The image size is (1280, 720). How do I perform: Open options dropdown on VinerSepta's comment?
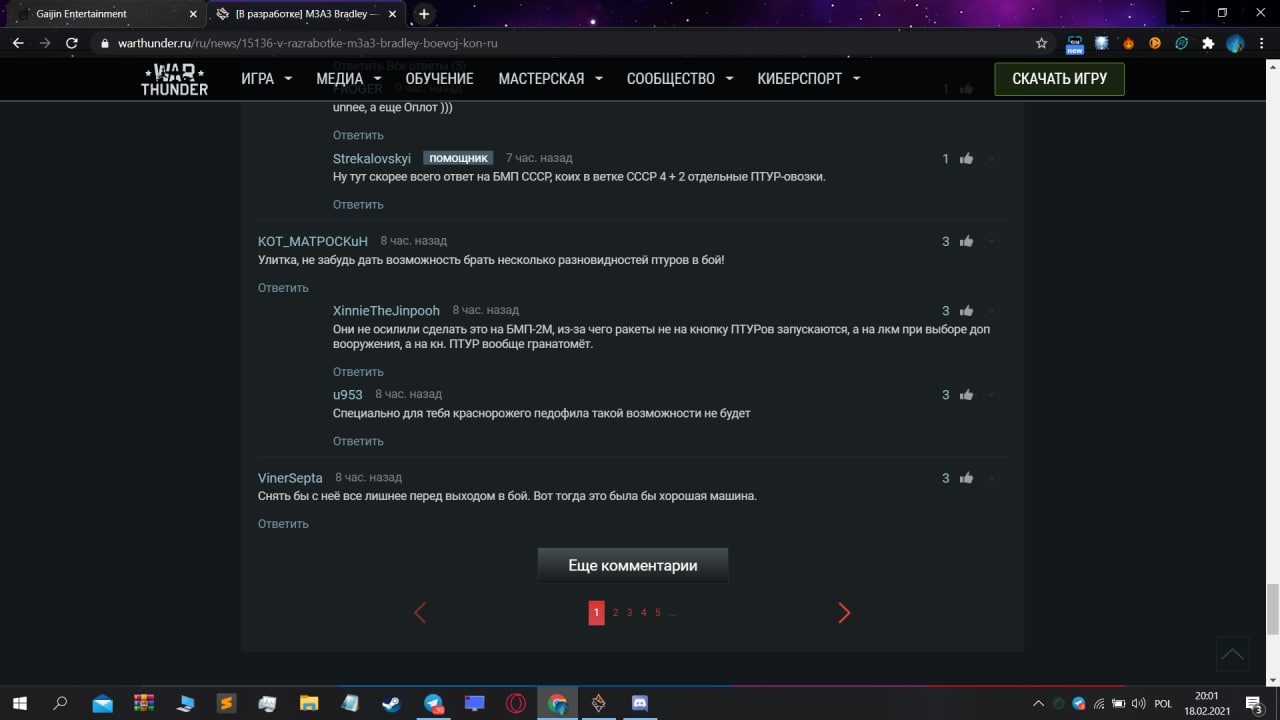tap(991, 478)
